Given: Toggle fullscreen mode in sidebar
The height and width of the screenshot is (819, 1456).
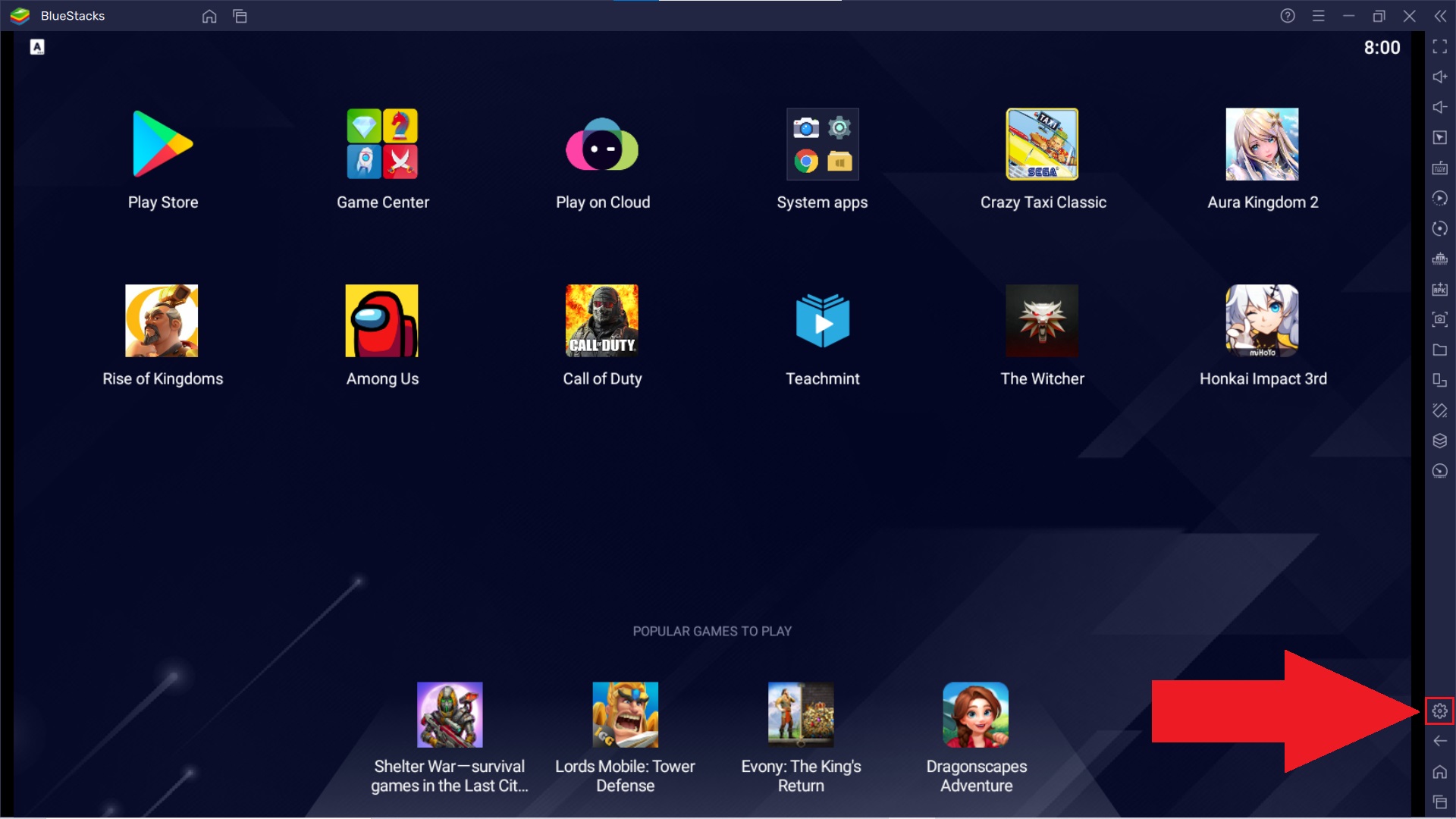Looking at the screenshot, I should [x=1439, y=47].
